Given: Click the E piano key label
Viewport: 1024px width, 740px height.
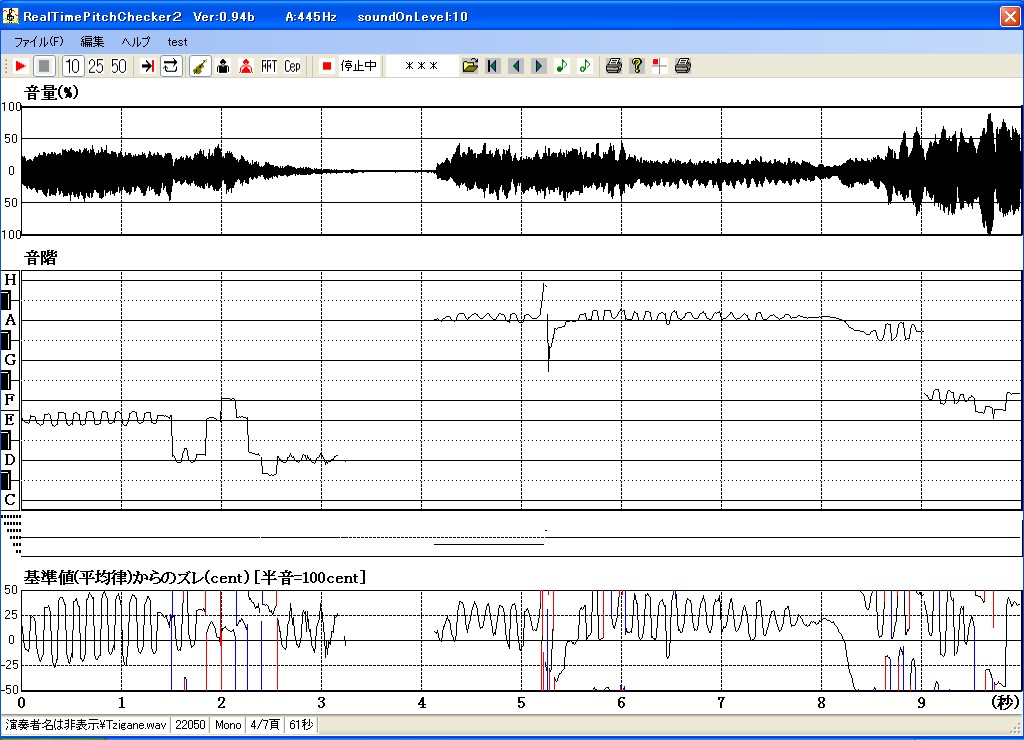Looking at the screenshot, I should (10, 419).
